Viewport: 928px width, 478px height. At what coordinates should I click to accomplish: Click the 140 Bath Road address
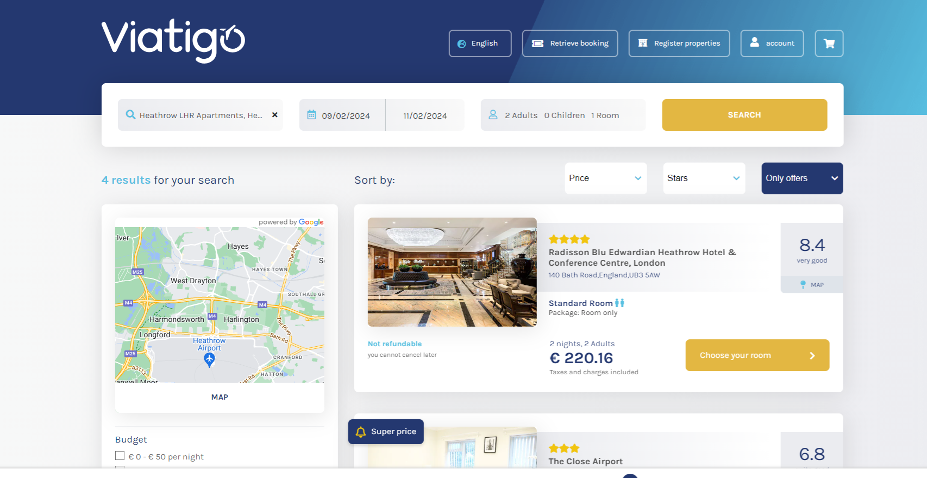tap(604, 275)
